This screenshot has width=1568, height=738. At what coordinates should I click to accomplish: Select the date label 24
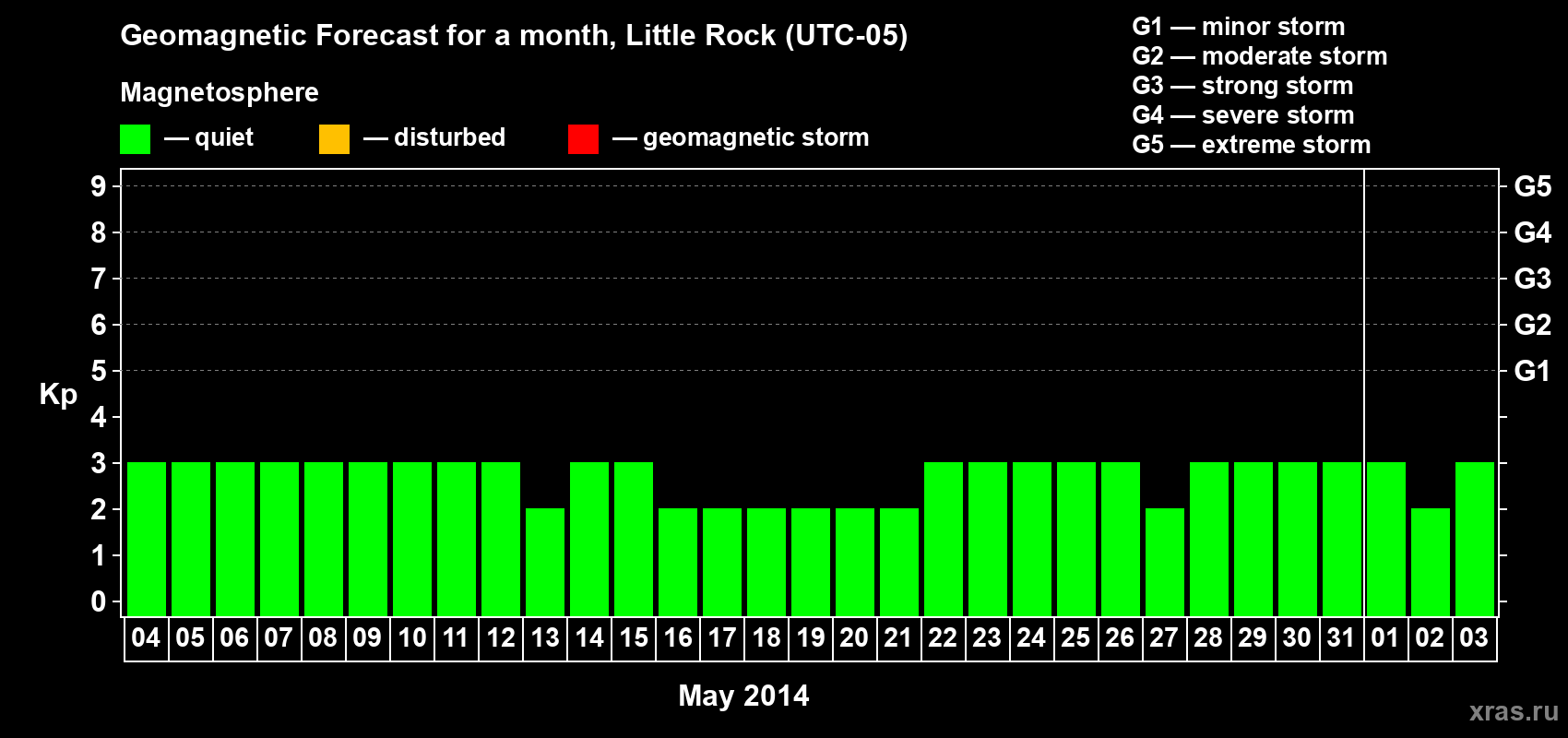coord(1031,637)
